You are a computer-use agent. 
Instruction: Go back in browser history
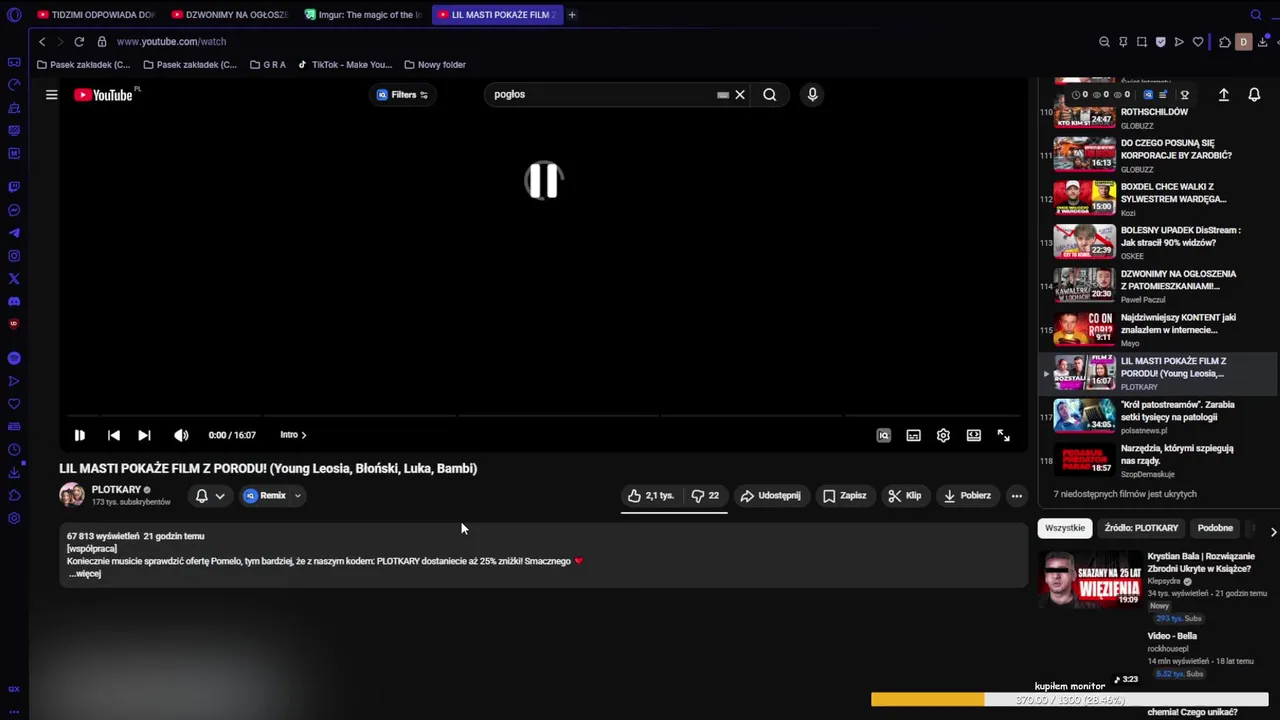tap(42, 42)
